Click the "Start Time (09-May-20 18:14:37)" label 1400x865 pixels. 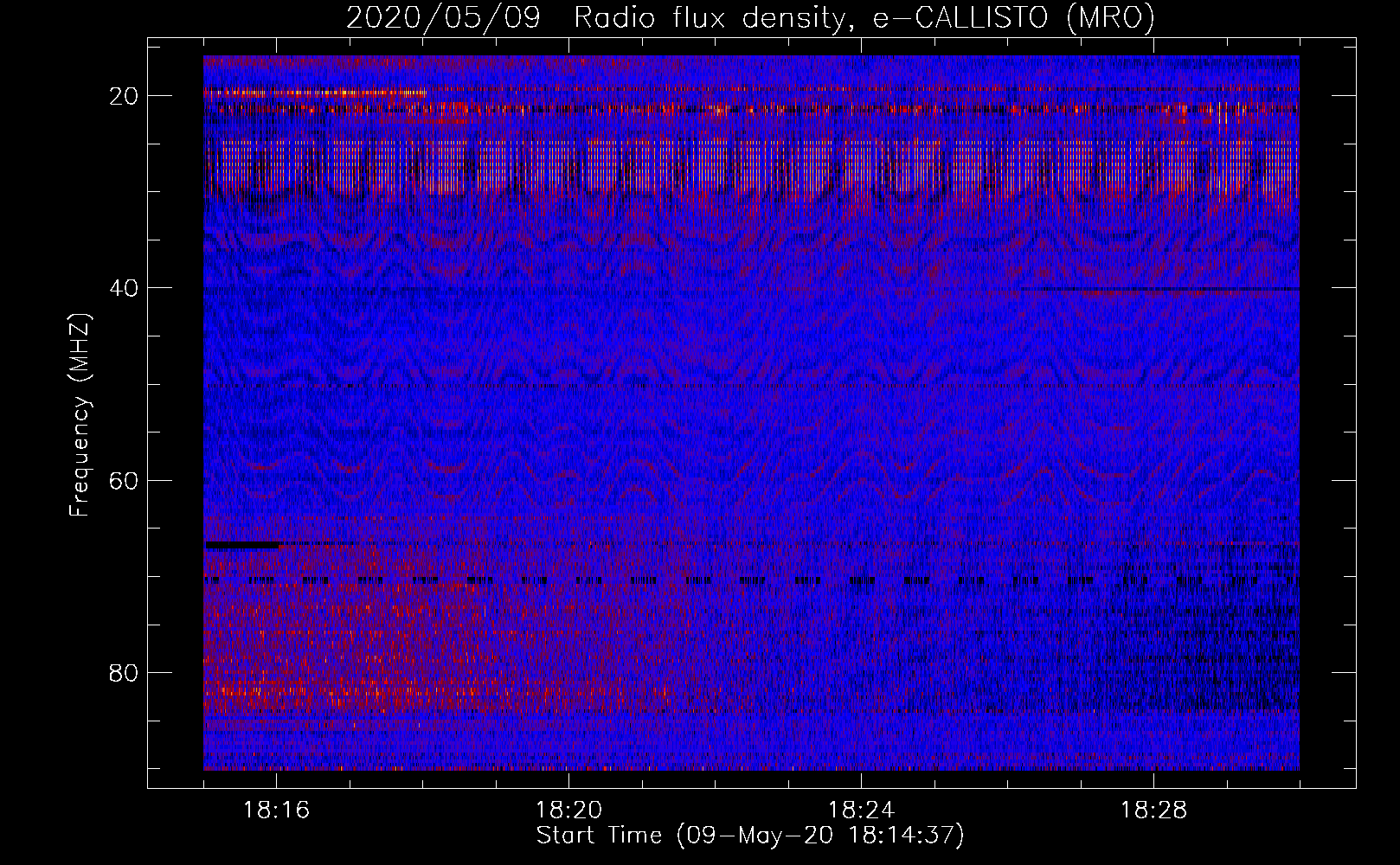(750, 836)
